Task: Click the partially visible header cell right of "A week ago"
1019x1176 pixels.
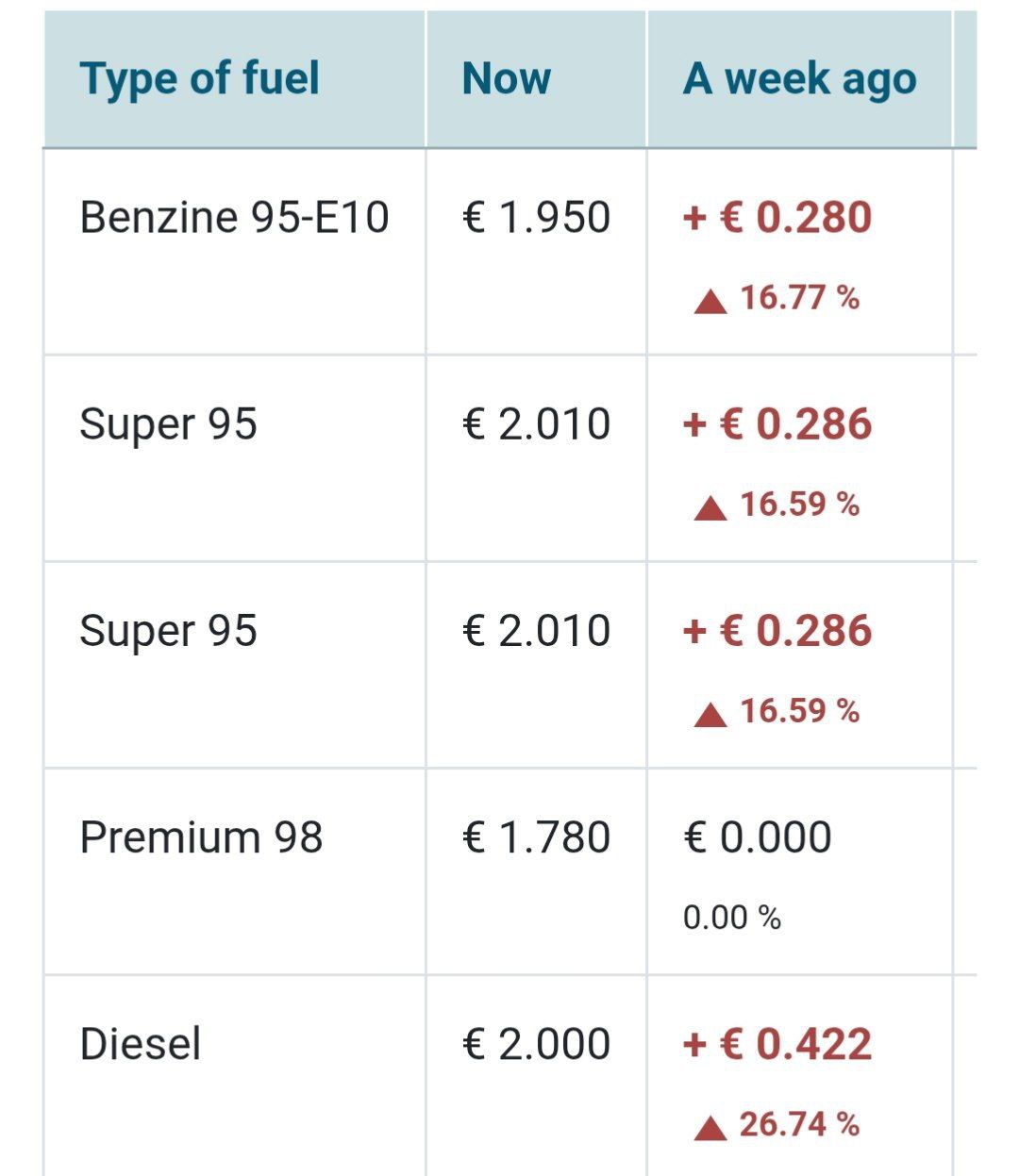Action: pyautogui.click(x=965, y=80)
